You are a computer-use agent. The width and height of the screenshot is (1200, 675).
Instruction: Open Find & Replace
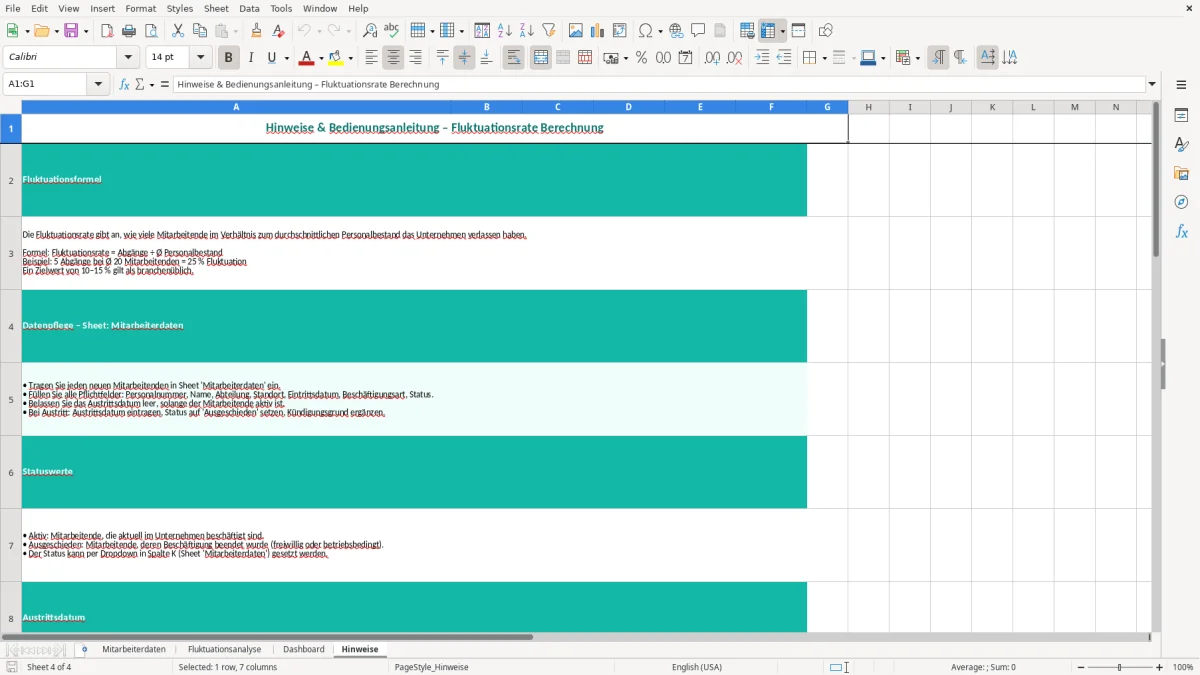click(x=370, y=31)
